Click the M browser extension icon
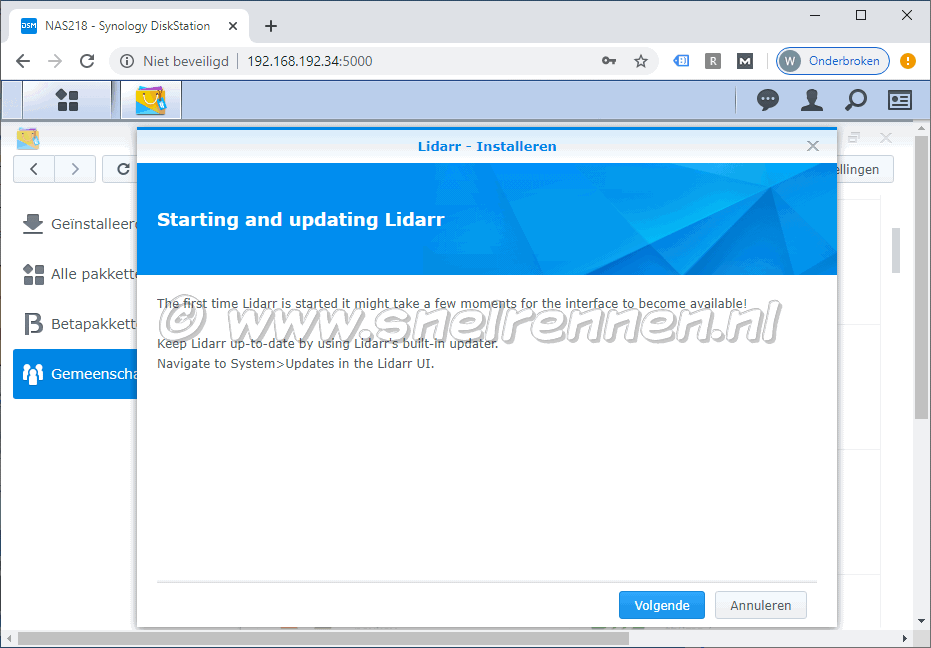The height and width of the screenshot is (648, 931). click(745, 61)
